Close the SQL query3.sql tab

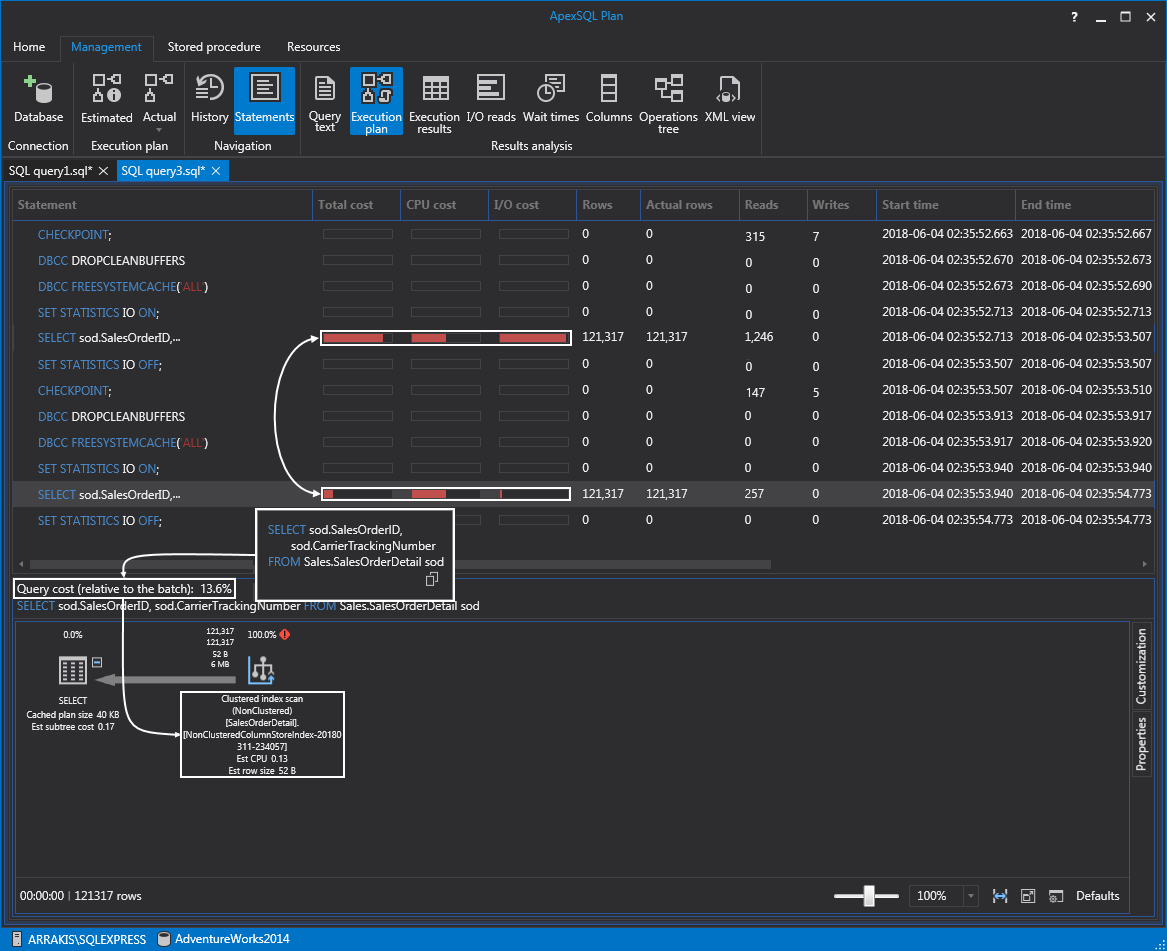coord(216,171)
